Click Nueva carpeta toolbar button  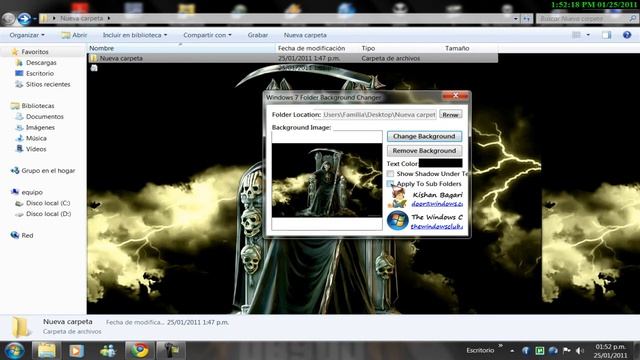(x=305, y=35)
